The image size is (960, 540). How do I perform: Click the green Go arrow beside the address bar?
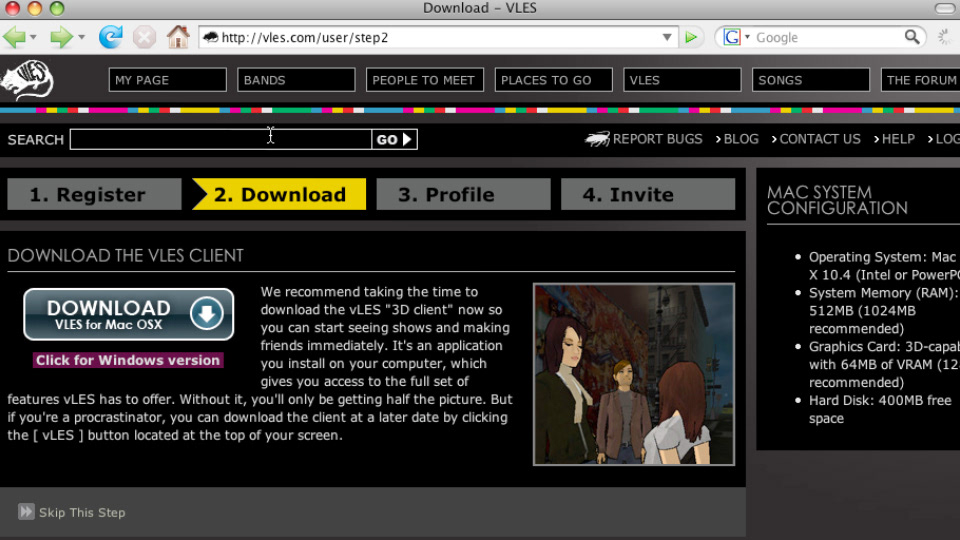(x=691, y=37)
